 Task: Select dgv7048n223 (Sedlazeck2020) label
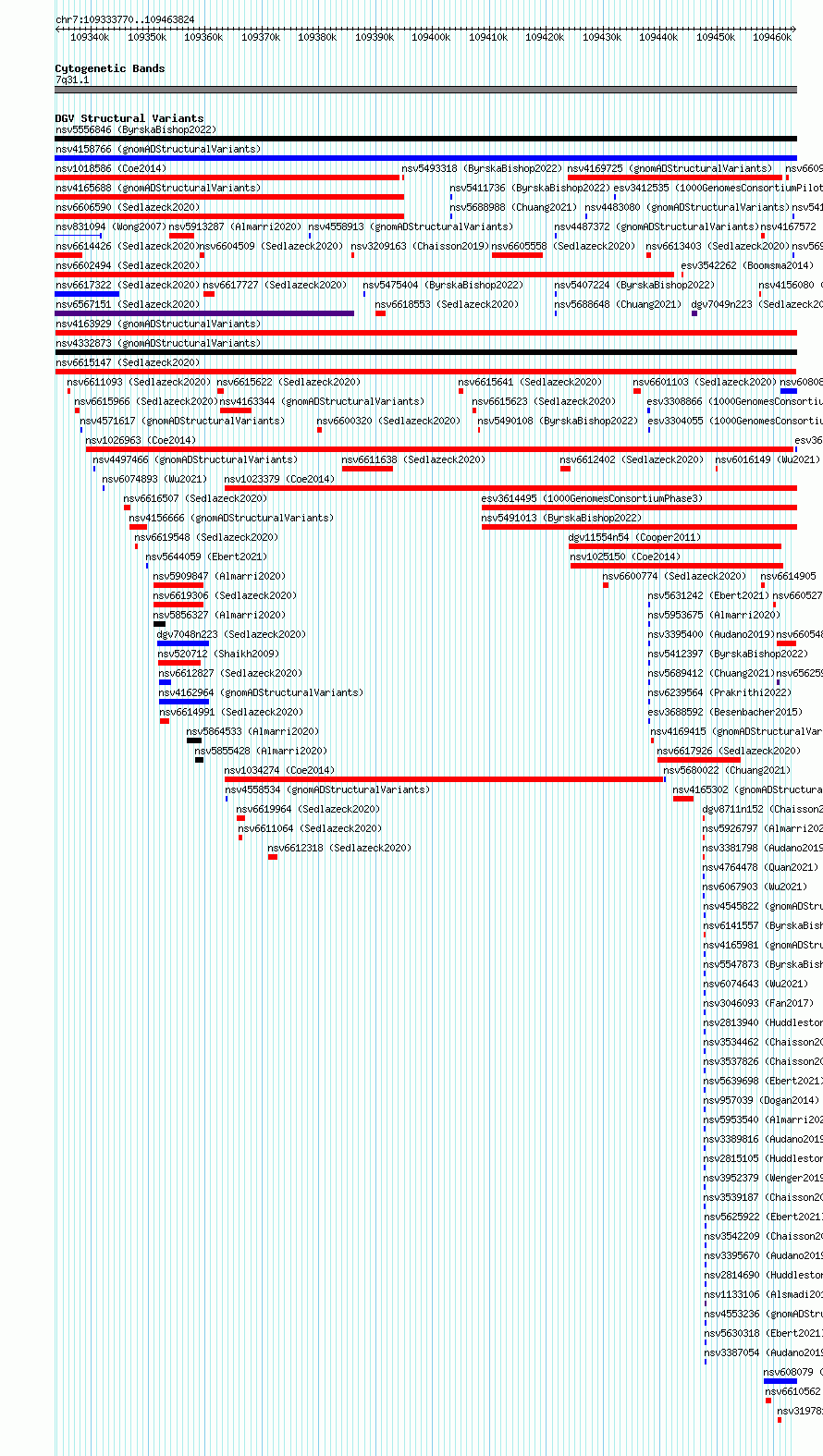231,634
